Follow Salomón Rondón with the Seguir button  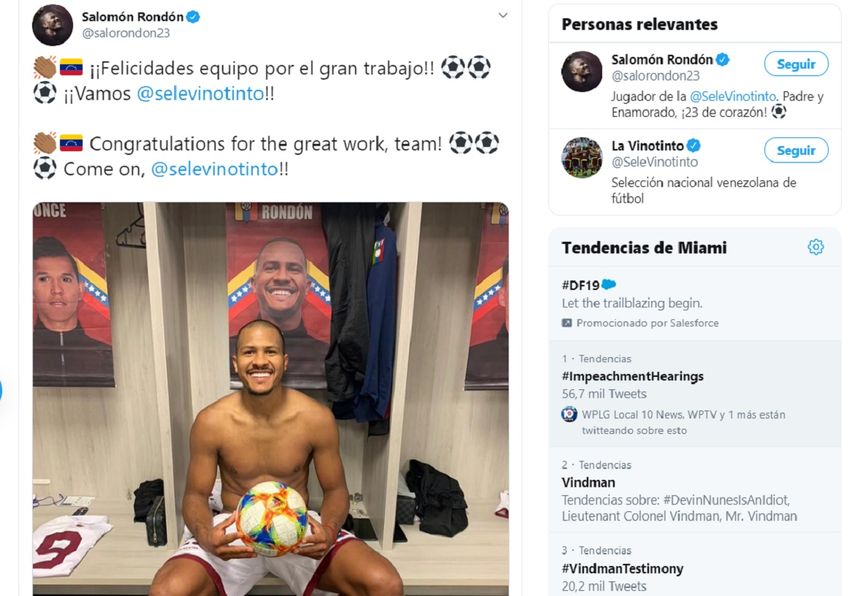click(x=796, y=63)
